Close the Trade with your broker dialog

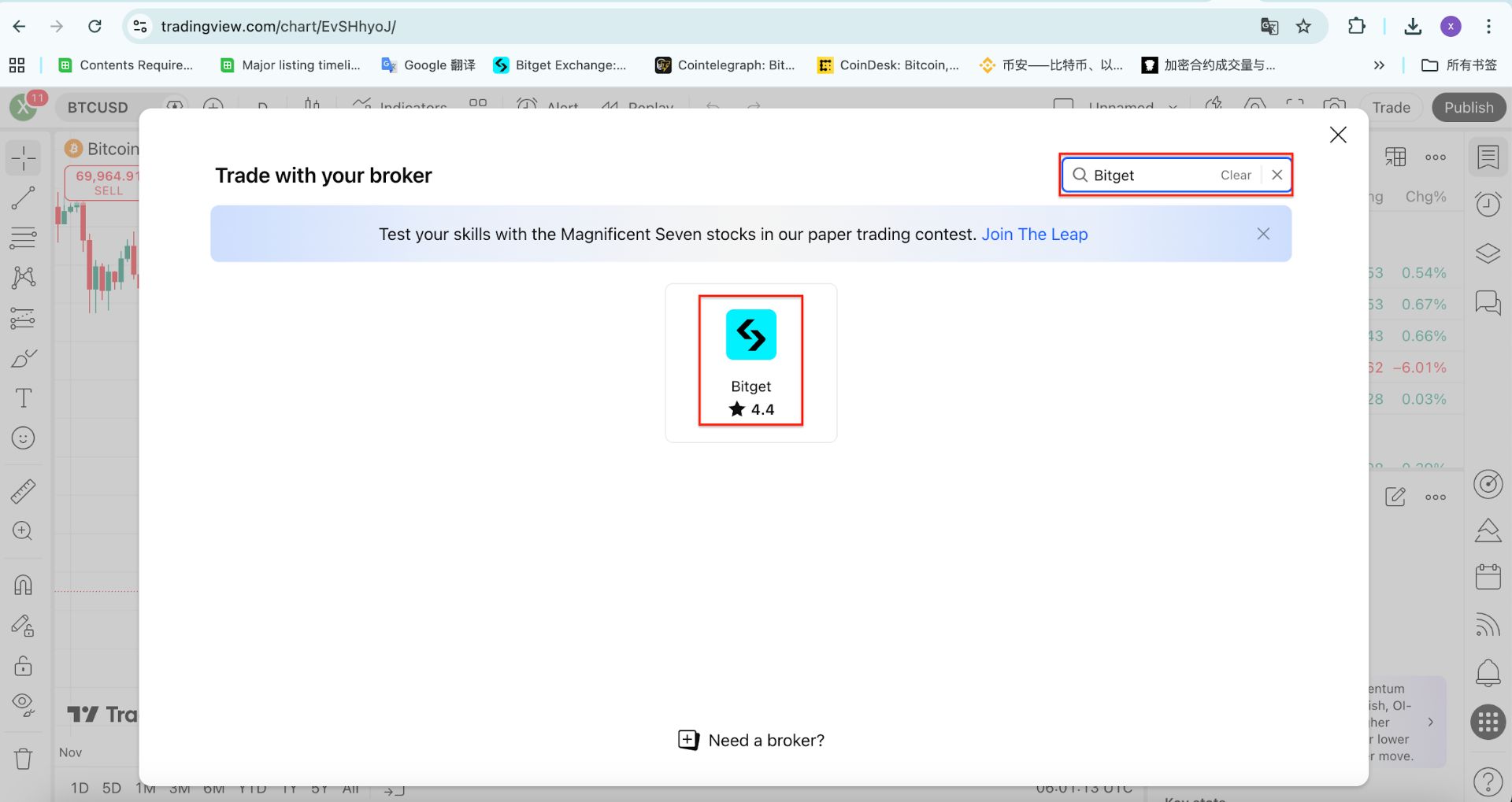1338,135
